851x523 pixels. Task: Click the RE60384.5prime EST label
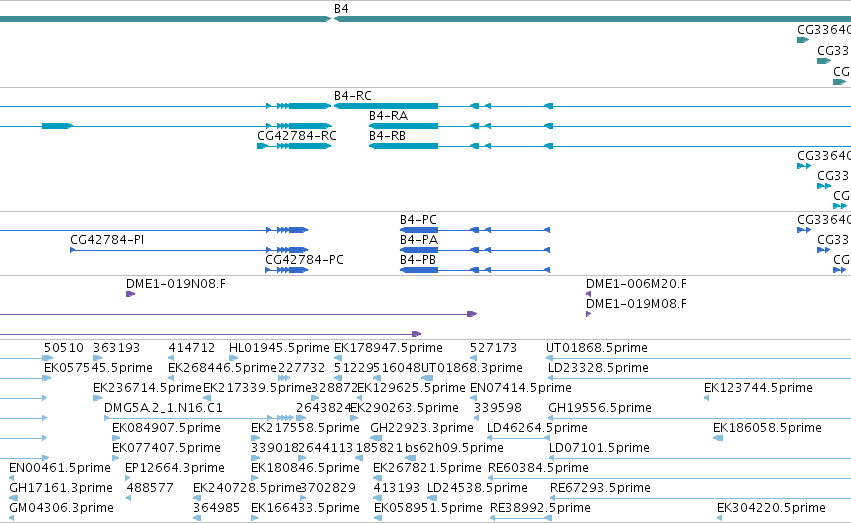[538, 468]
